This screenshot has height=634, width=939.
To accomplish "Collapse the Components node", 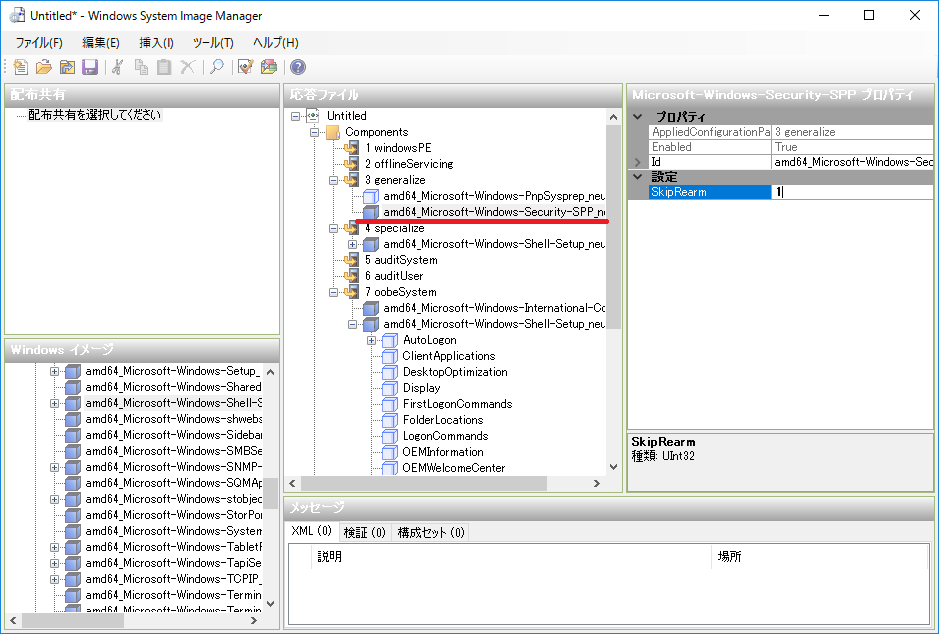I will [x=314, y=132].
